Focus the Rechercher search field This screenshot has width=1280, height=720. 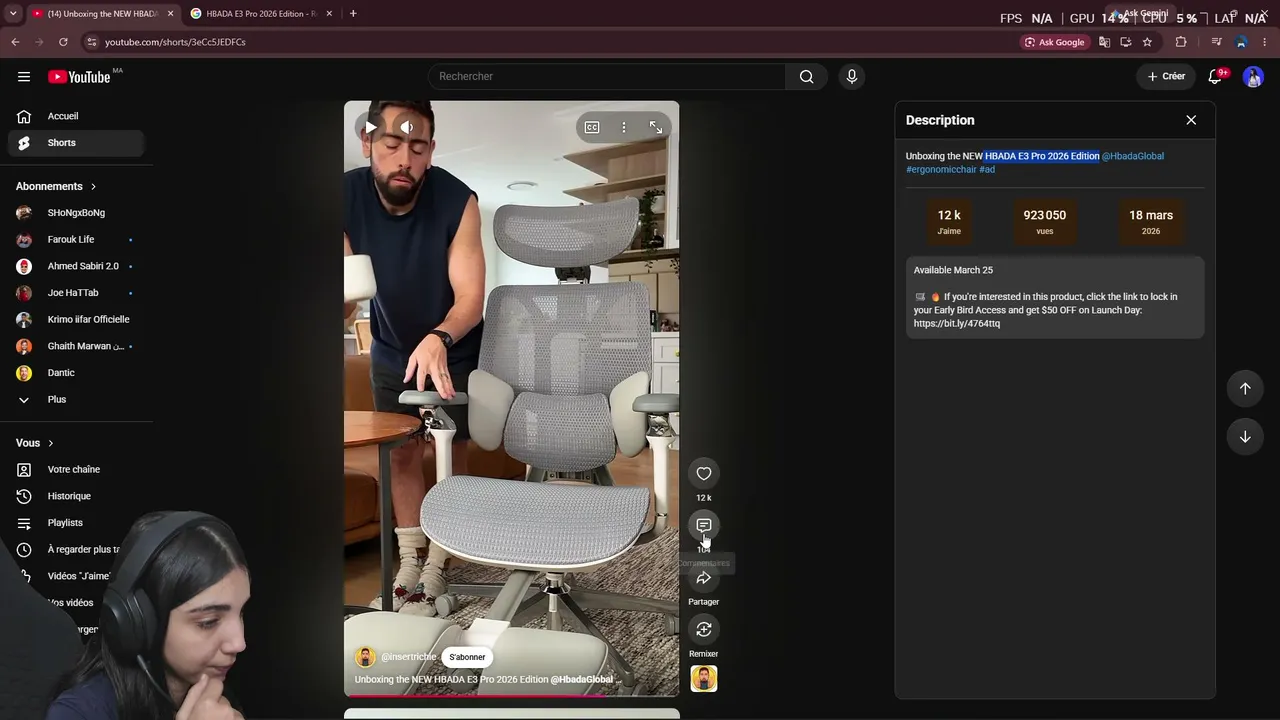(x=607, y=77)
